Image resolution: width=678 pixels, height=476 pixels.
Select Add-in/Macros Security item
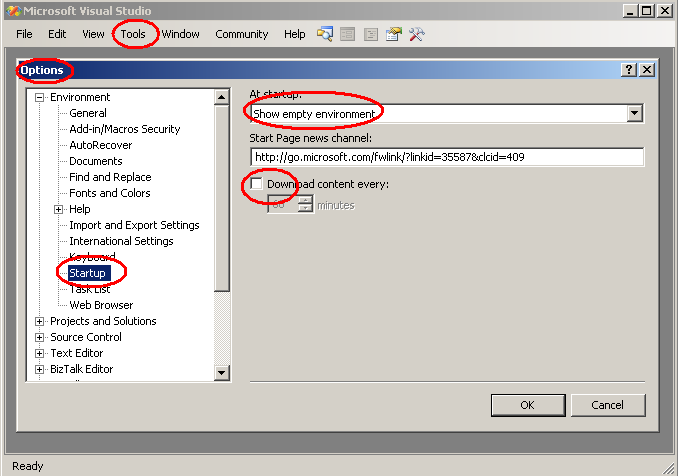point(125,129)
